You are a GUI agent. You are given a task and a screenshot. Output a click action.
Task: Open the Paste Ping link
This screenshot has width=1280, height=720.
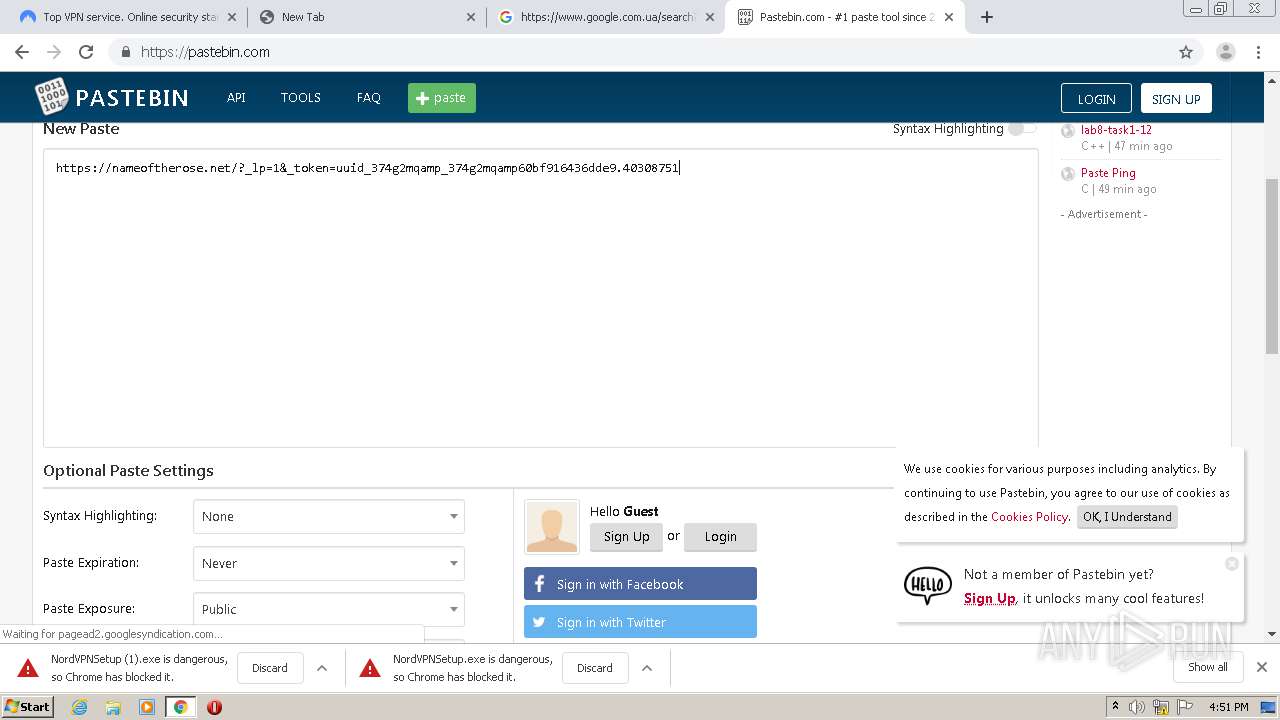click(1108, 173)
